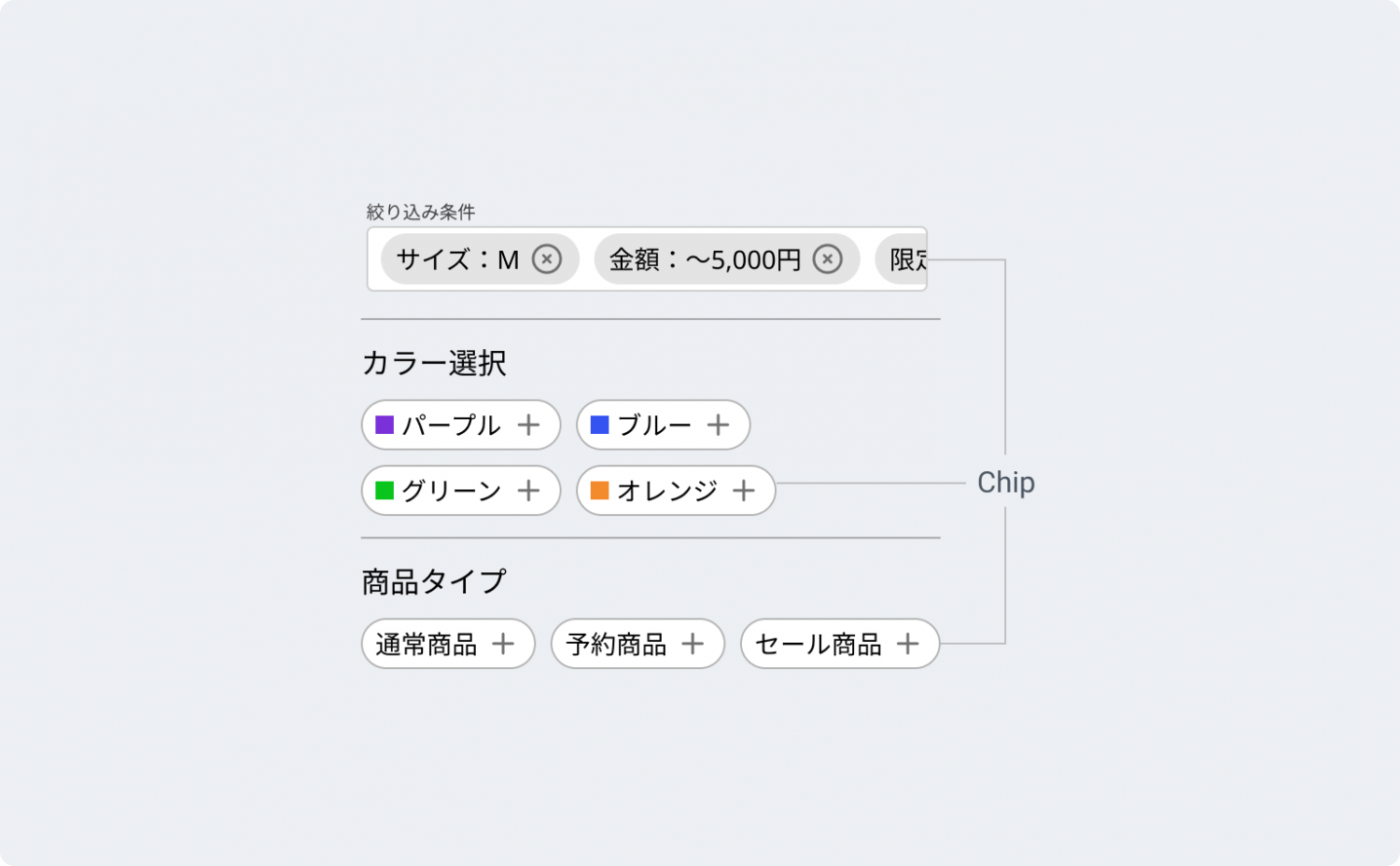Click the partially hidden 限定 chip
Viewport: 1400px width, 866px height.
[x=902, y=259]
